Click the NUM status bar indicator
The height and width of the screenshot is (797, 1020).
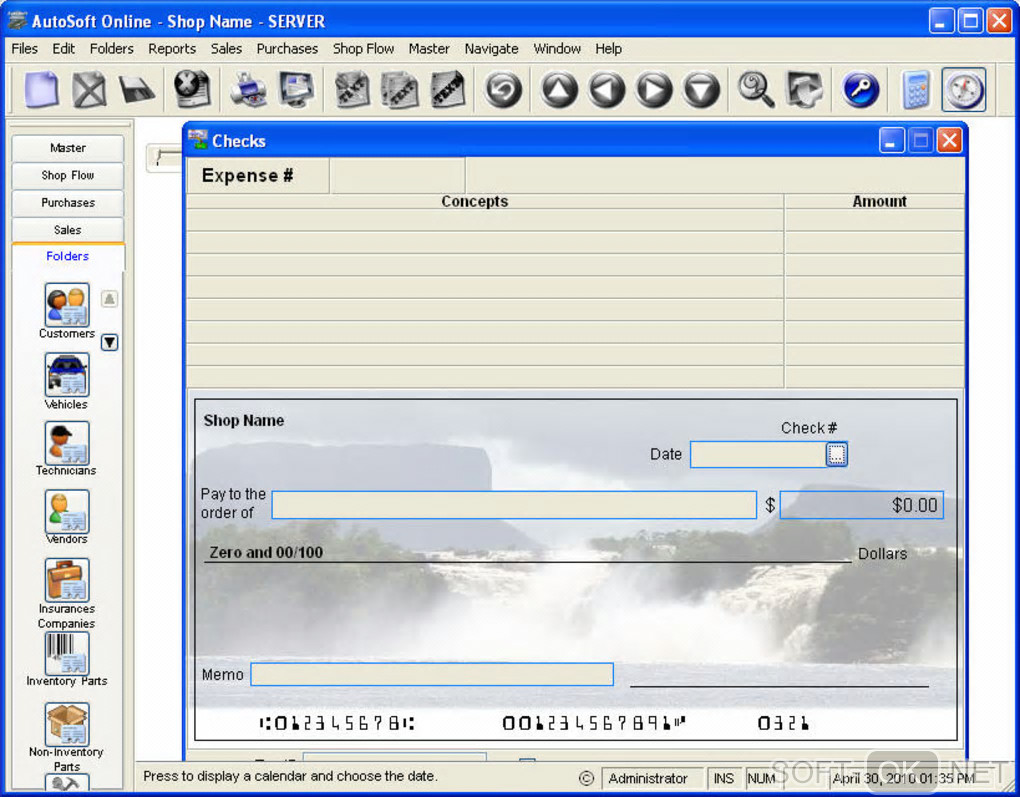[762, 778]
